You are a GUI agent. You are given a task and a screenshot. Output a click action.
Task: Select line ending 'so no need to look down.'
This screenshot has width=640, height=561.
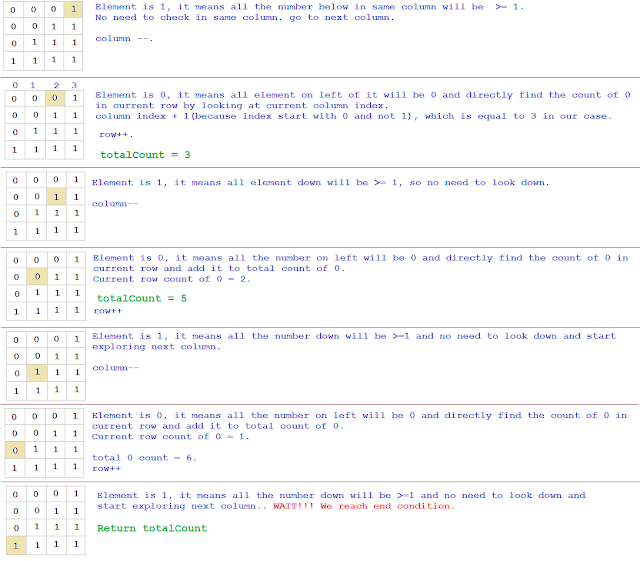coord(321,183)
